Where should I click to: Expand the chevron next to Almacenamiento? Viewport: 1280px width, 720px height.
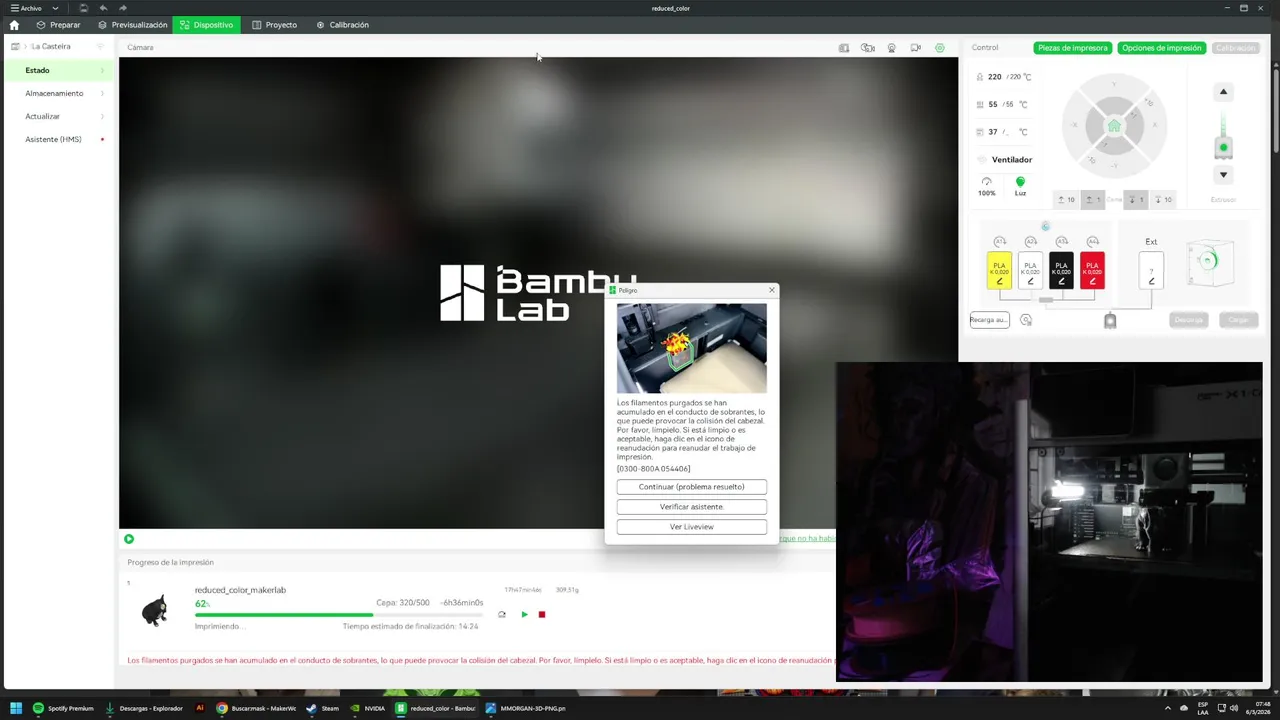(102, 93)
